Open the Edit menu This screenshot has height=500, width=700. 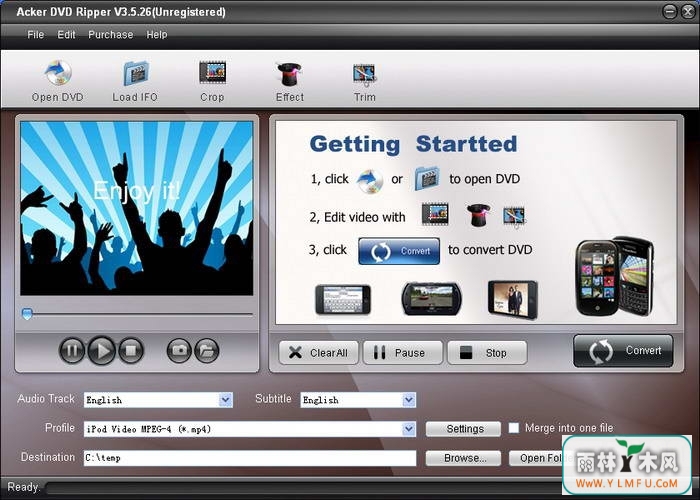pyautogui.click(x=66, y=34)
